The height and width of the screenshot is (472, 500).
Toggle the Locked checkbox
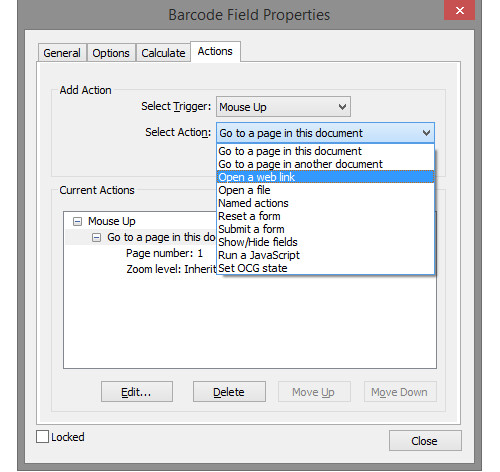[42, 437]
